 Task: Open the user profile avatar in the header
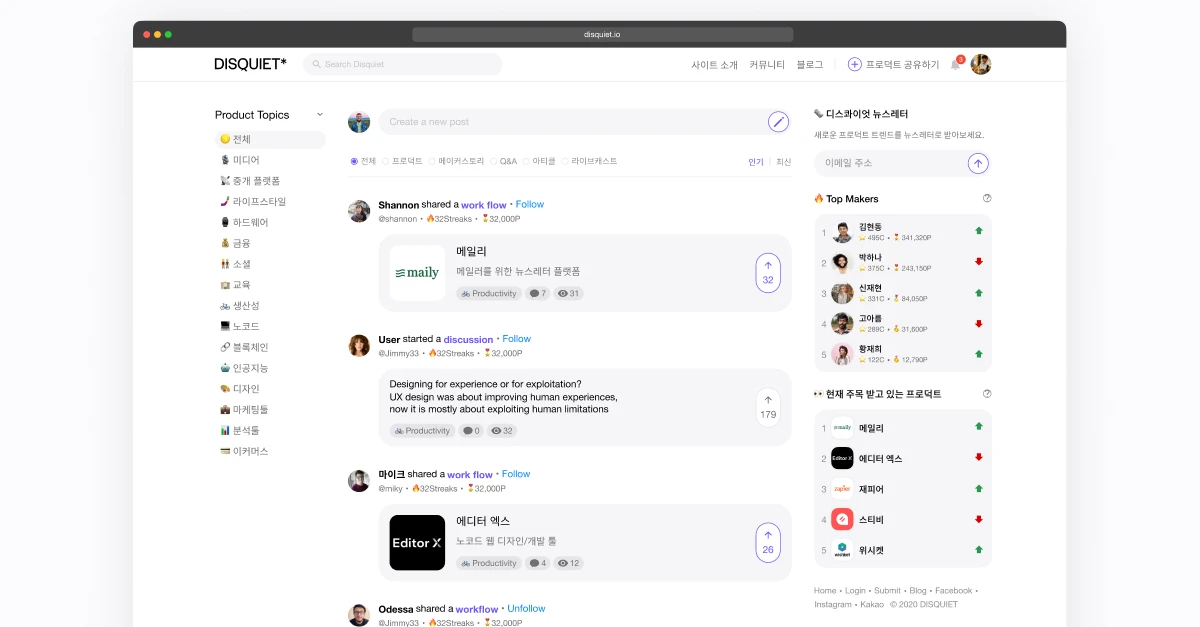[981, 64]
